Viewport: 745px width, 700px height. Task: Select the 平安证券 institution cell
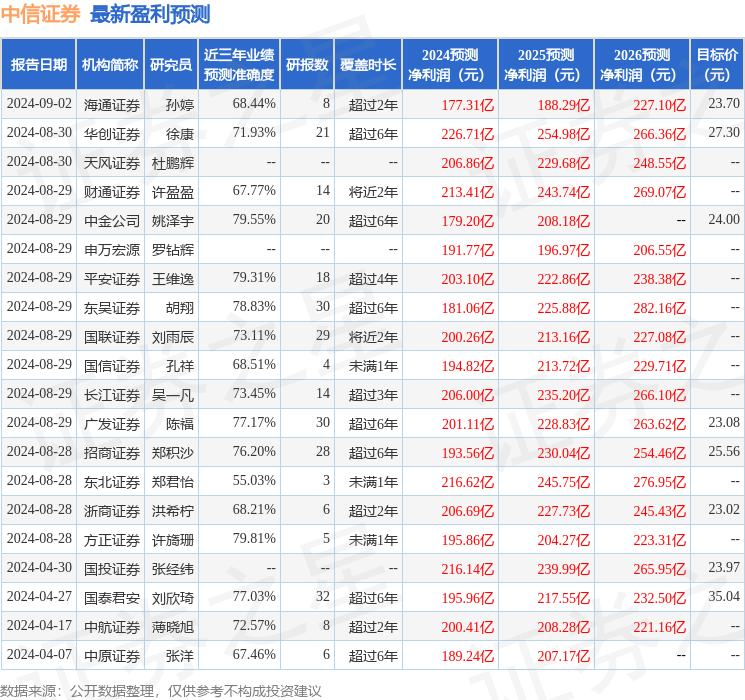click(112, 278)
